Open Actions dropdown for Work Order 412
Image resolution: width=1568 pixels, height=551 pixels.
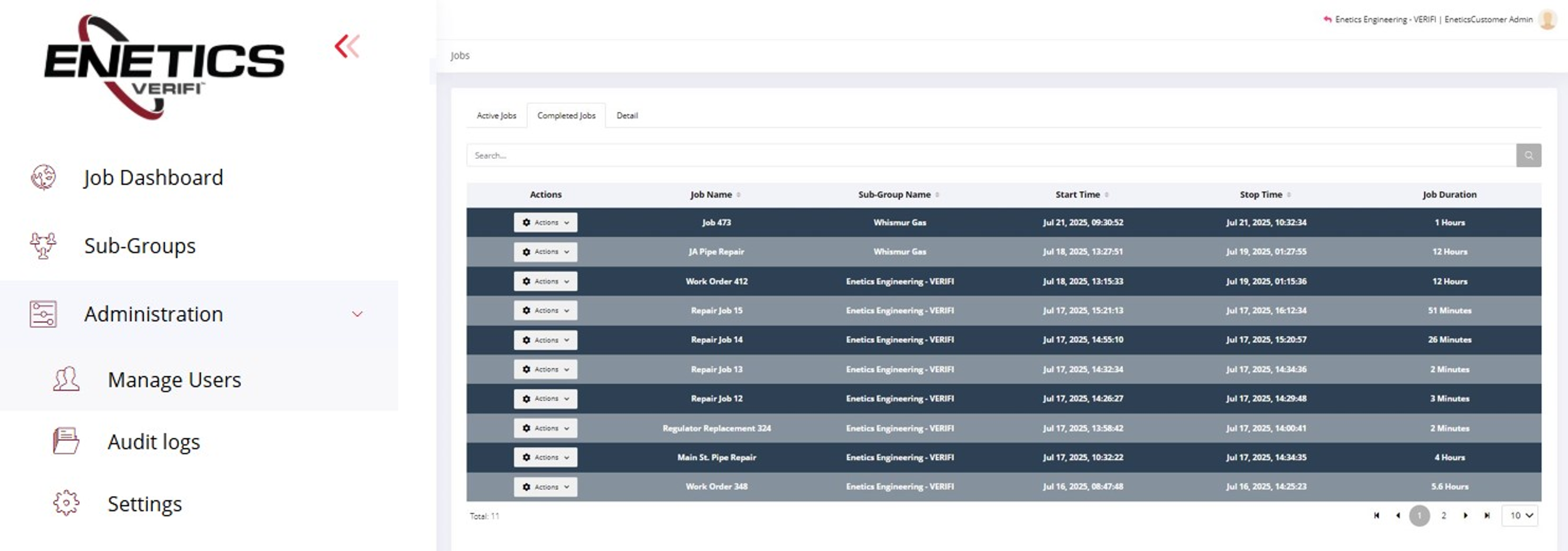pyautogui.click(x=545, y=281)
